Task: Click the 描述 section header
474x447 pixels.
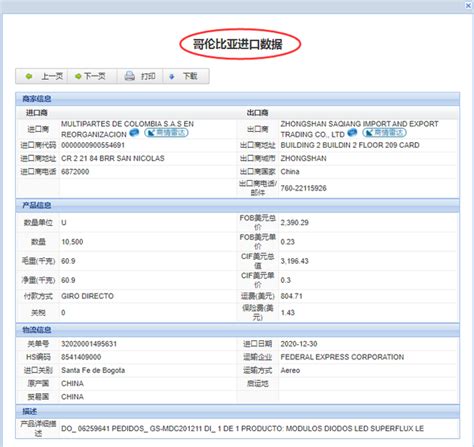Action: 237,411
